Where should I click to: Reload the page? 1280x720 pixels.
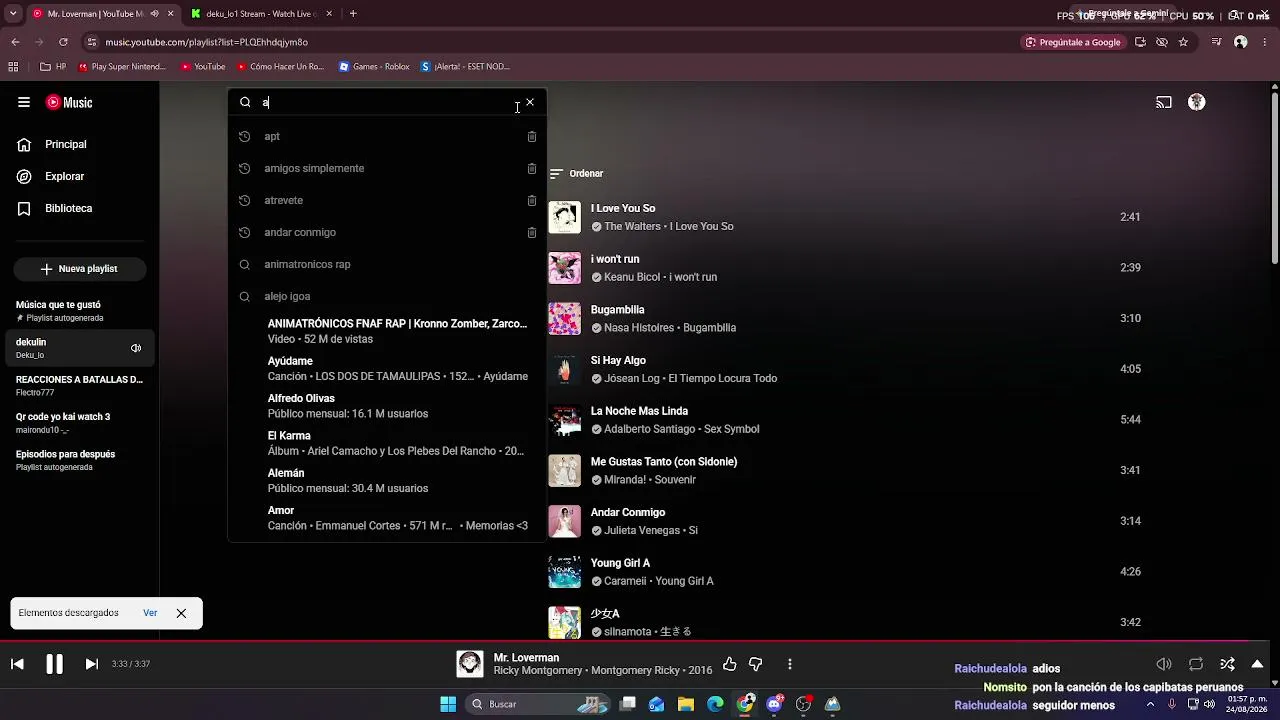tap(63, 42)
